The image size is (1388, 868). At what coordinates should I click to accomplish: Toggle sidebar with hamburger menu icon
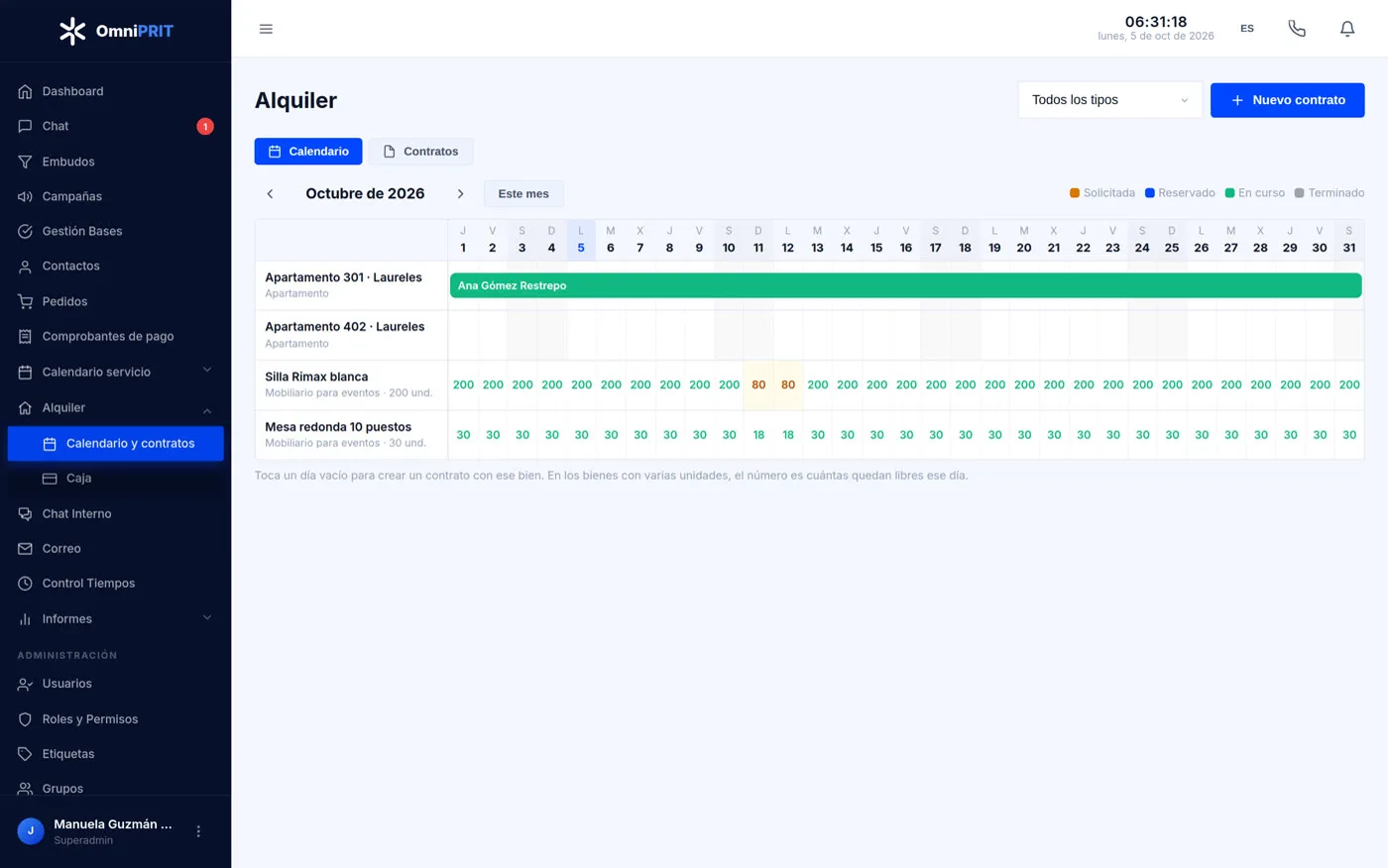[x=266, y=29]
